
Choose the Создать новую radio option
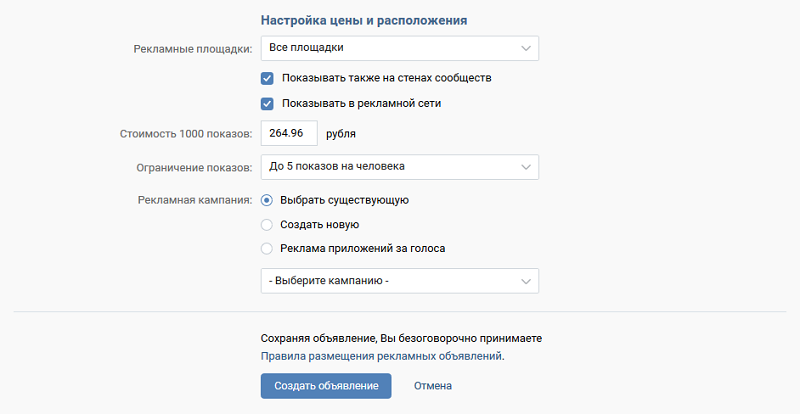coord(267,225)
